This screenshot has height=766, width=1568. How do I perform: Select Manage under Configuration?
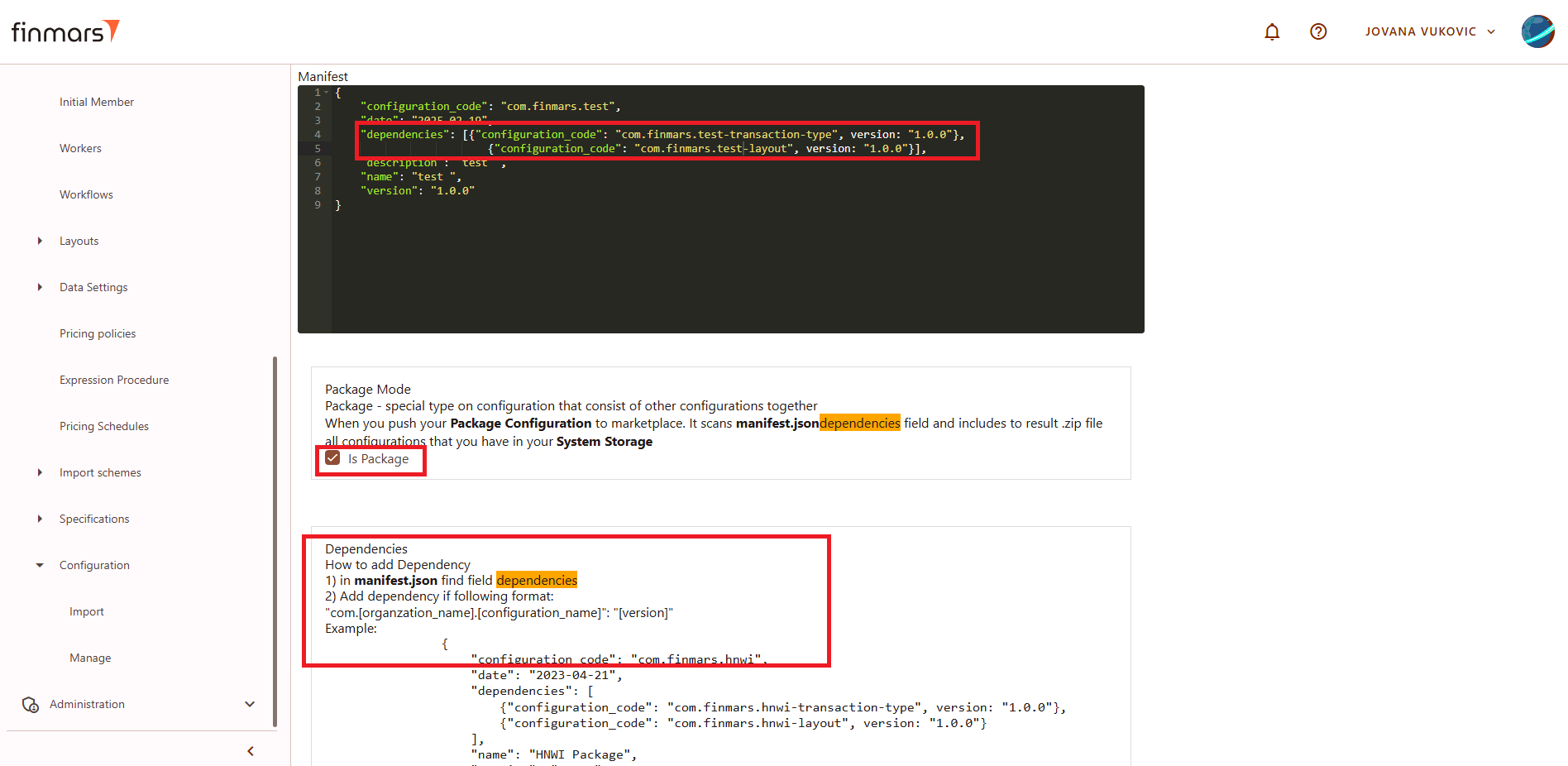(90, 658)
